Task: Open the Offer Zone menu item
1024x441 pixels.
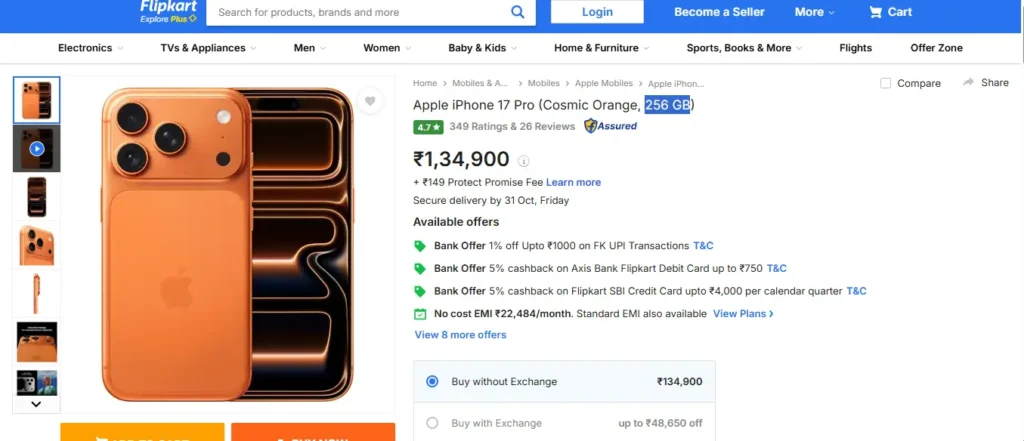Action: [936, 48]
